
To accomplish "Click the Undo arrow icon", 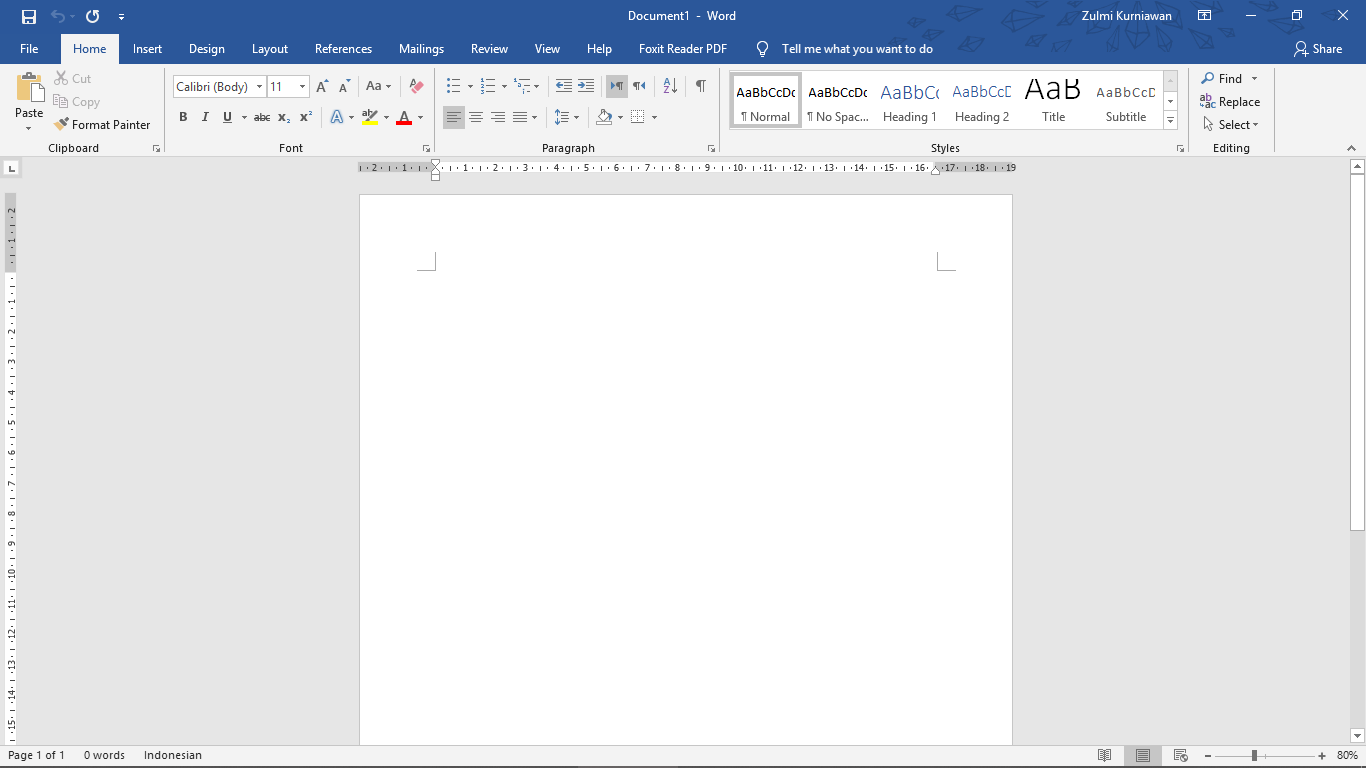I will pyautogui.click(x=58, y=16).
